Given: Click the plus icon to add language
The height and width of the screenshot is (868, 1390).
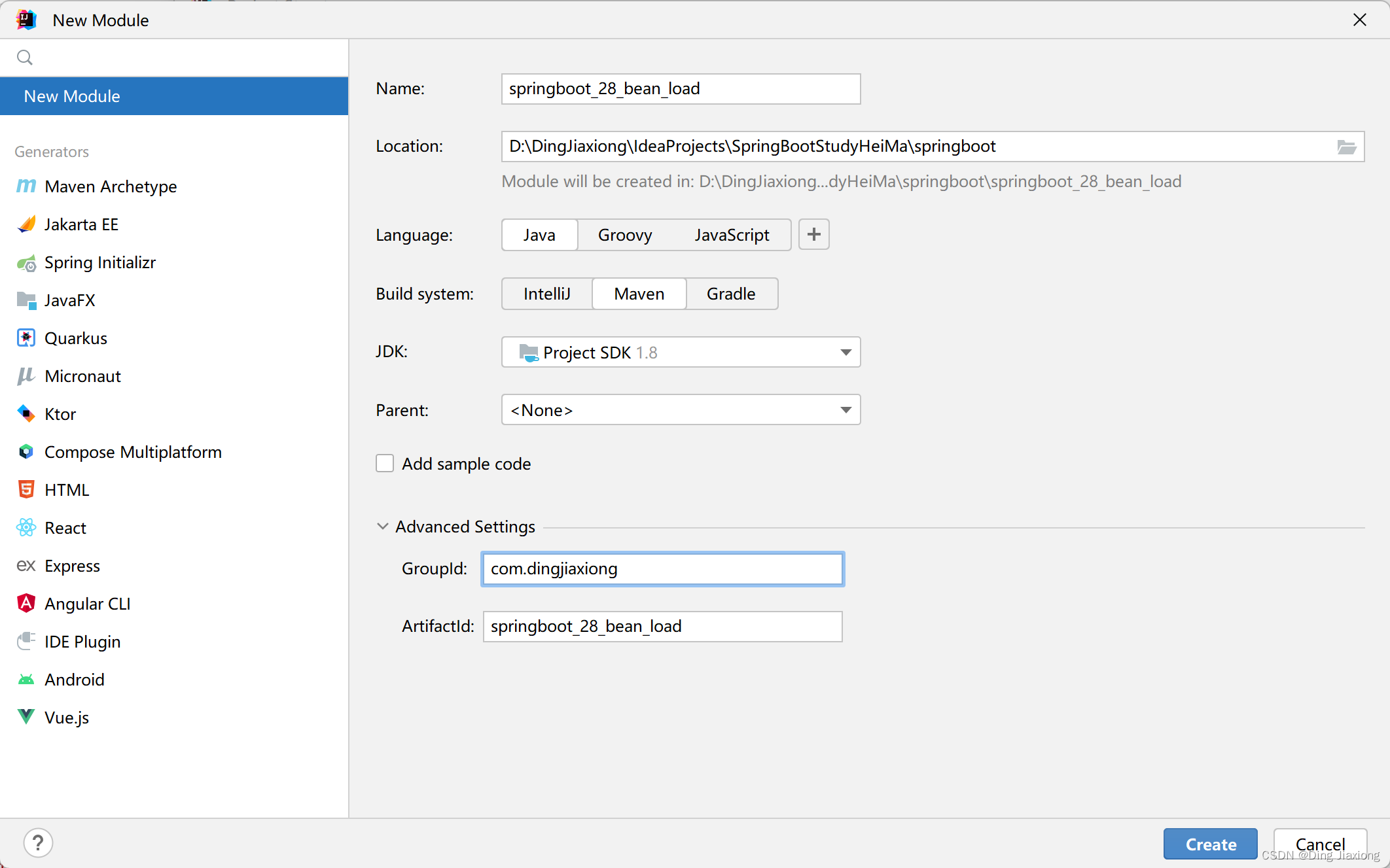Looking at the screenshot, I should [x=814, y=234].
